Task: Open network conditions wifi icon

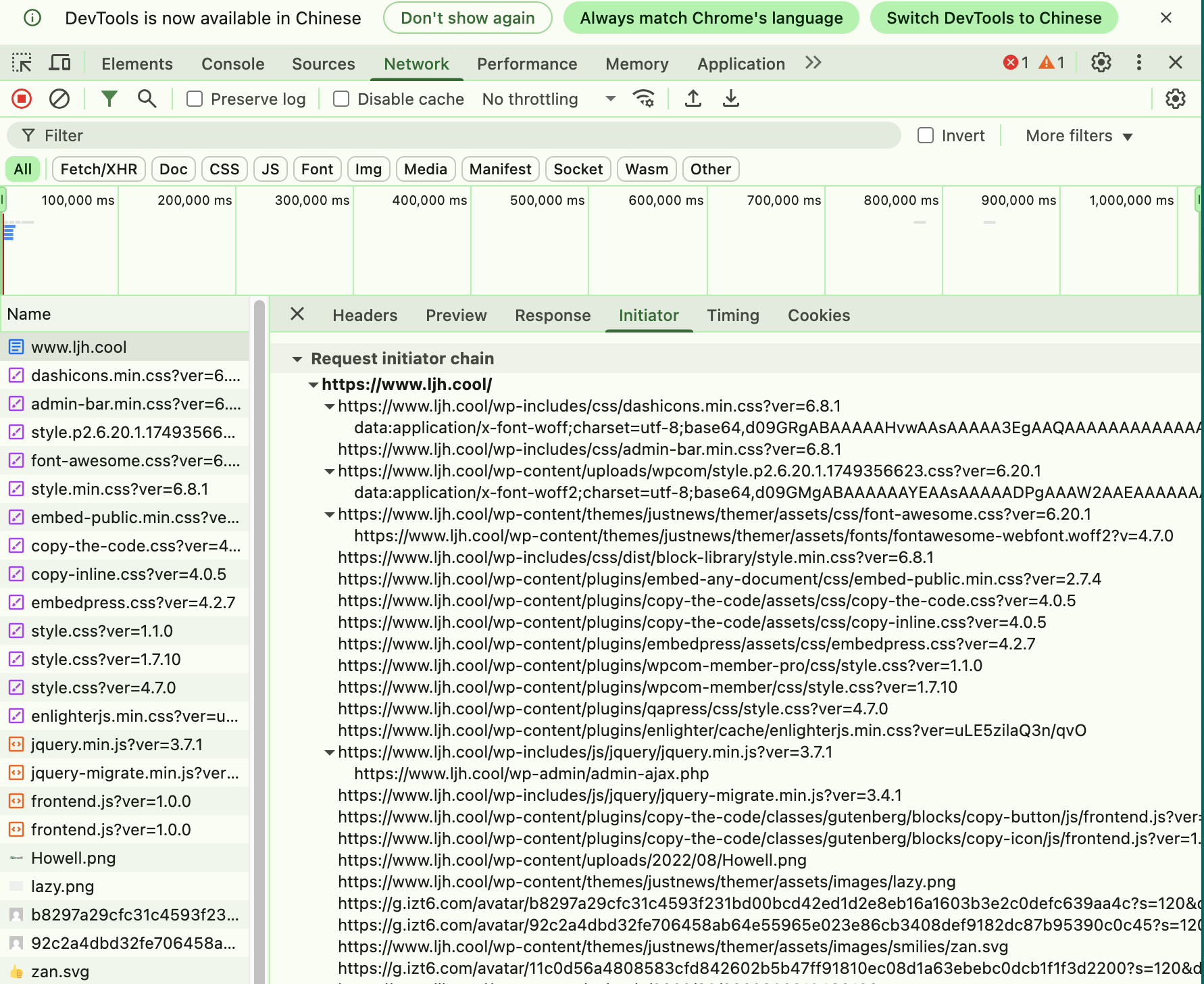Action: pyautogui.click(x=643, y=99)
